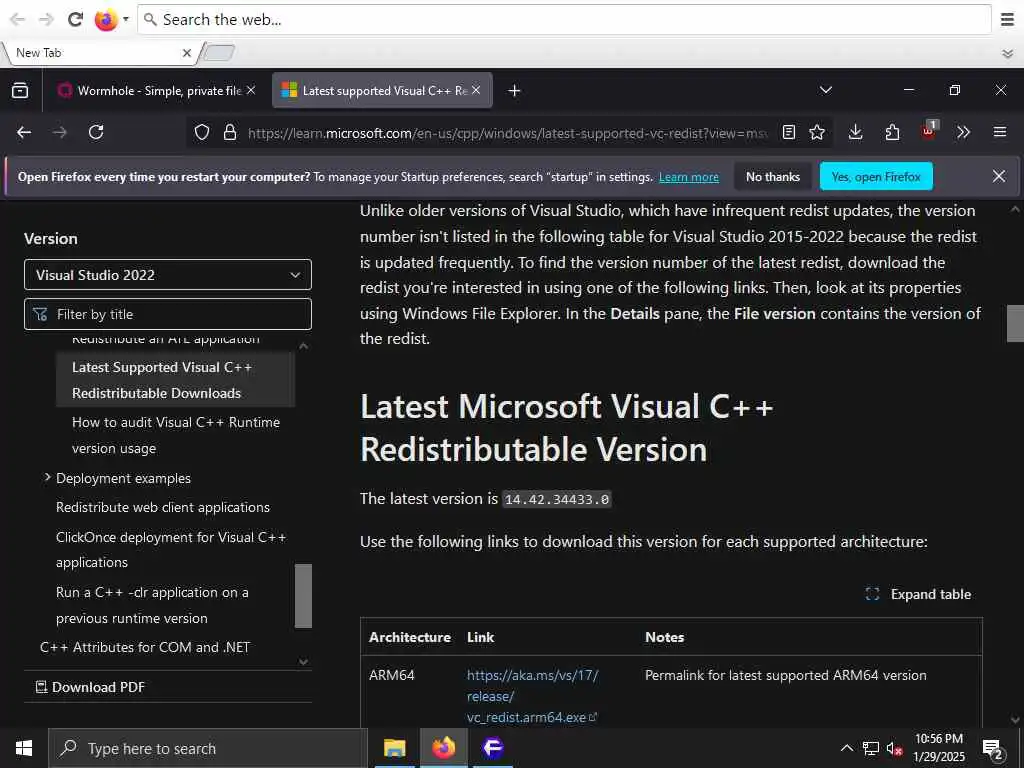Image resolution: width=1024 pixels, height=768 pixels.
Task: Click the sidebar scroll down arrow
Action: [x=304, y=662]
